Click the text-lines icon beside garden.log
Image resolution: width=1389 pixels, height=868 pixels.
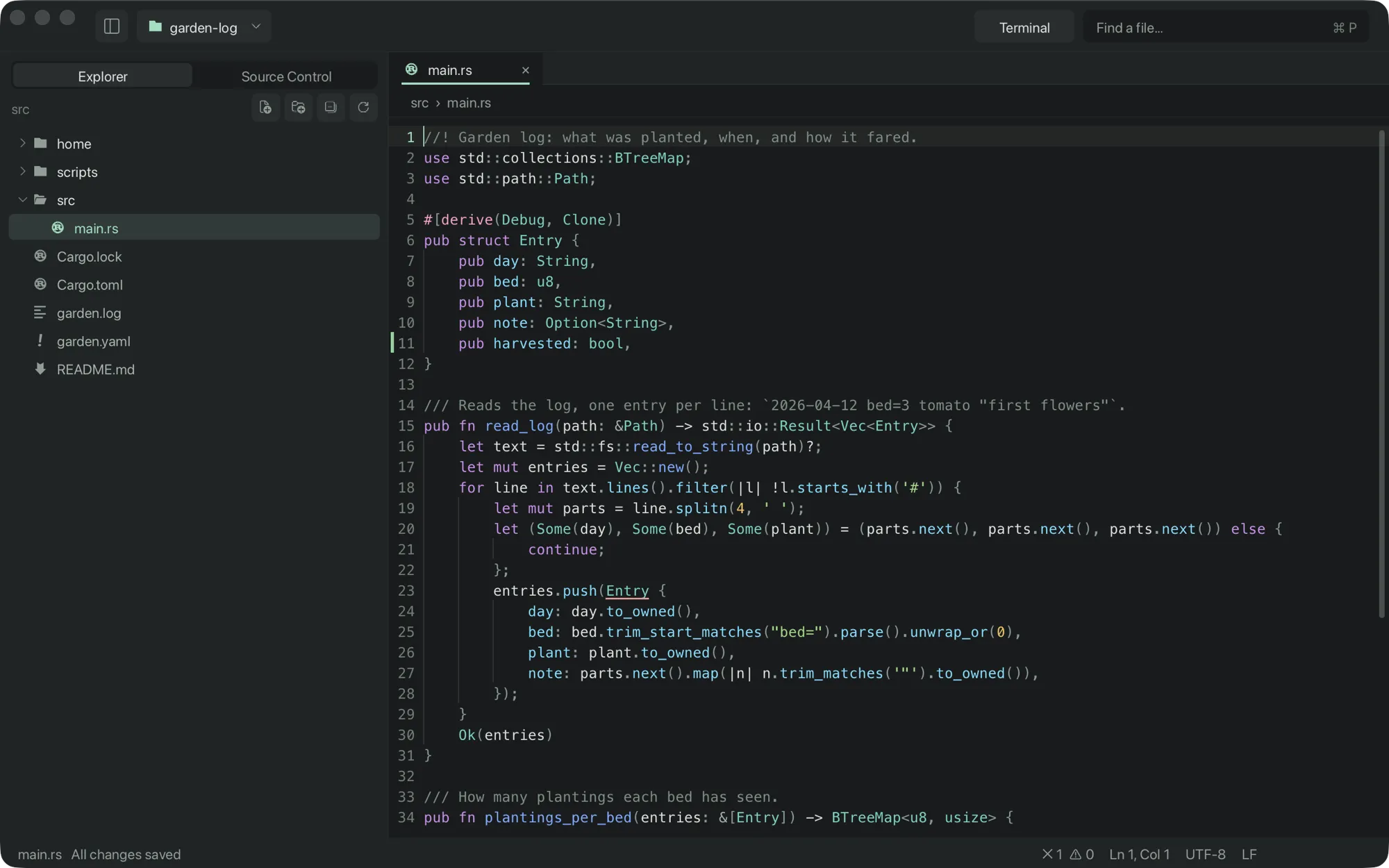[40, 313]
